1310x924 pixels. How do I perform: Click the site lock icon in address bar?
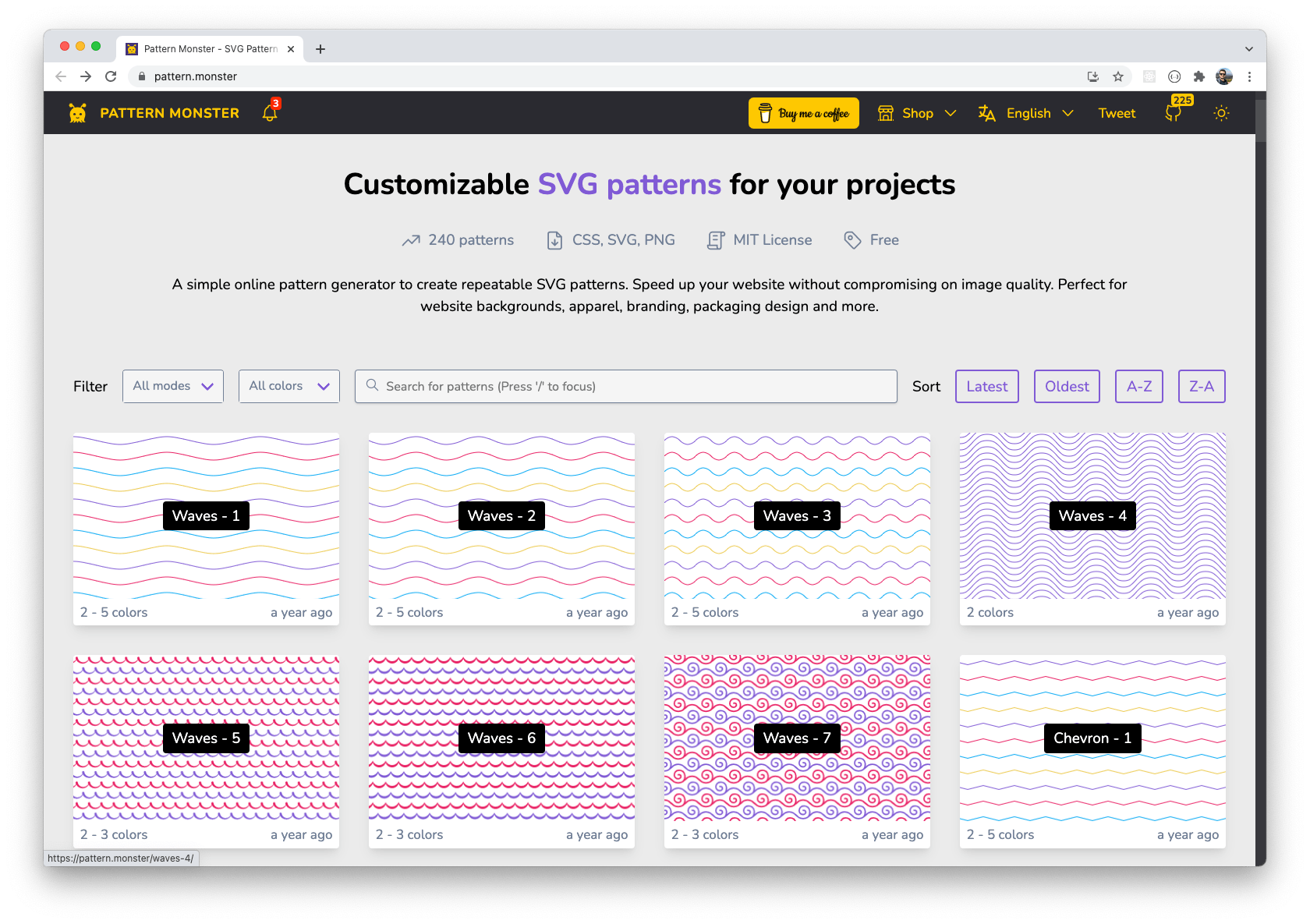(142, 76)
